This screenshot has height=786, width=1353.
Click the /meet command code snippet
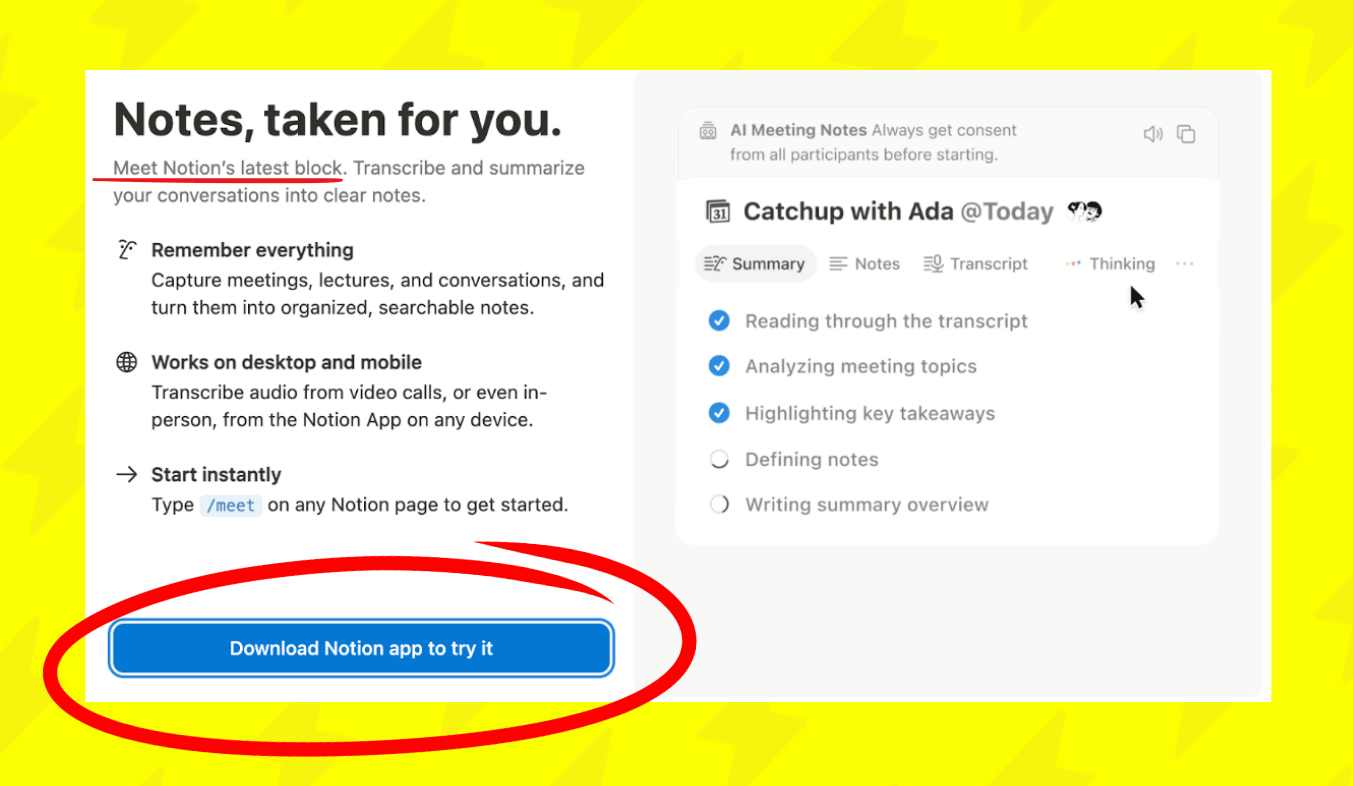pos(231,505)
